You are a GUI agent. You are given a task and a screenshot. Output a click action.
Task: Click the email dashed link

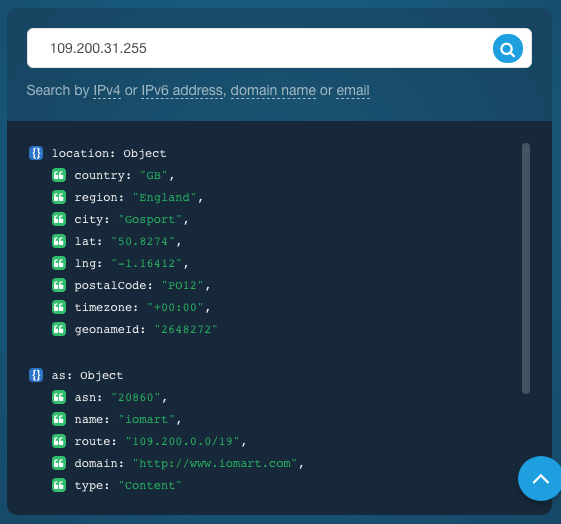353,90
